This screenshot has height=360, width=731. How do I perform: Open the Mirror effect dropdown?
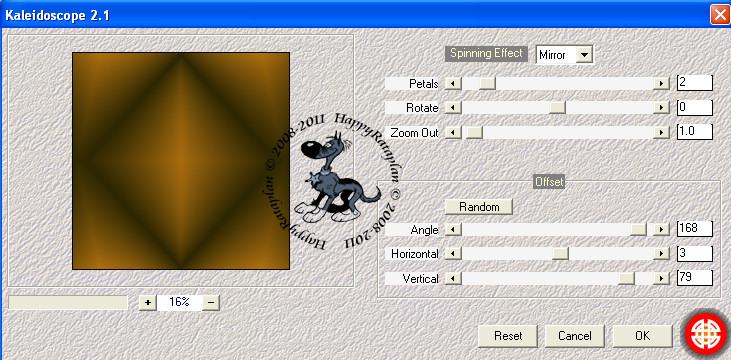point(585,55)
